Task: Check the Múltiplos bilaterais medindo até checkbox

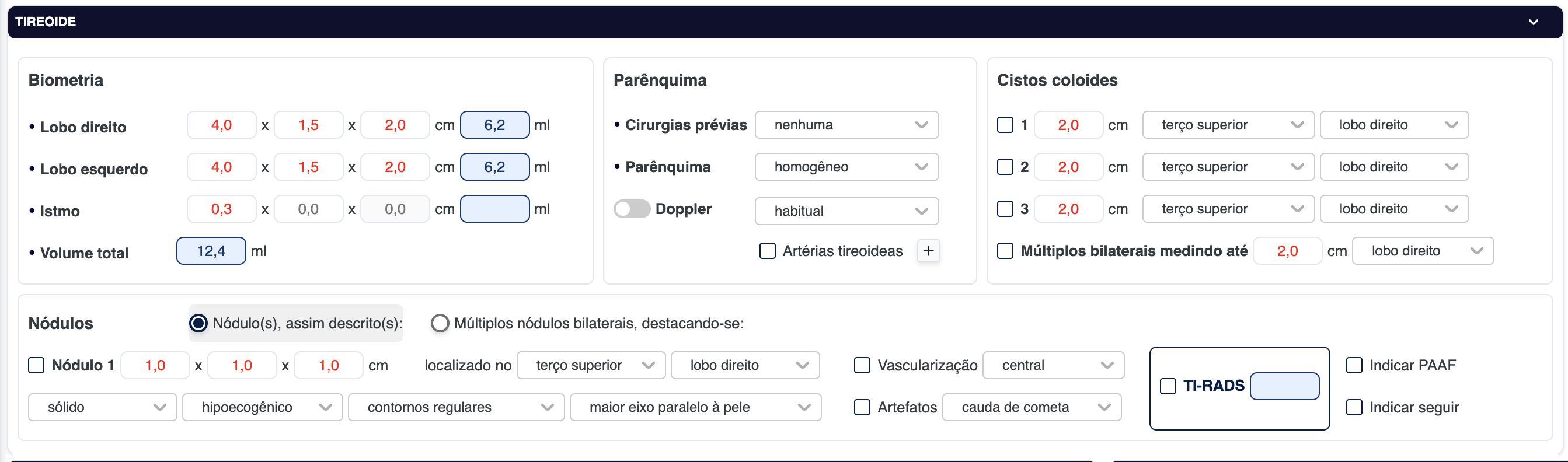Action: (x=1005, y=251)
